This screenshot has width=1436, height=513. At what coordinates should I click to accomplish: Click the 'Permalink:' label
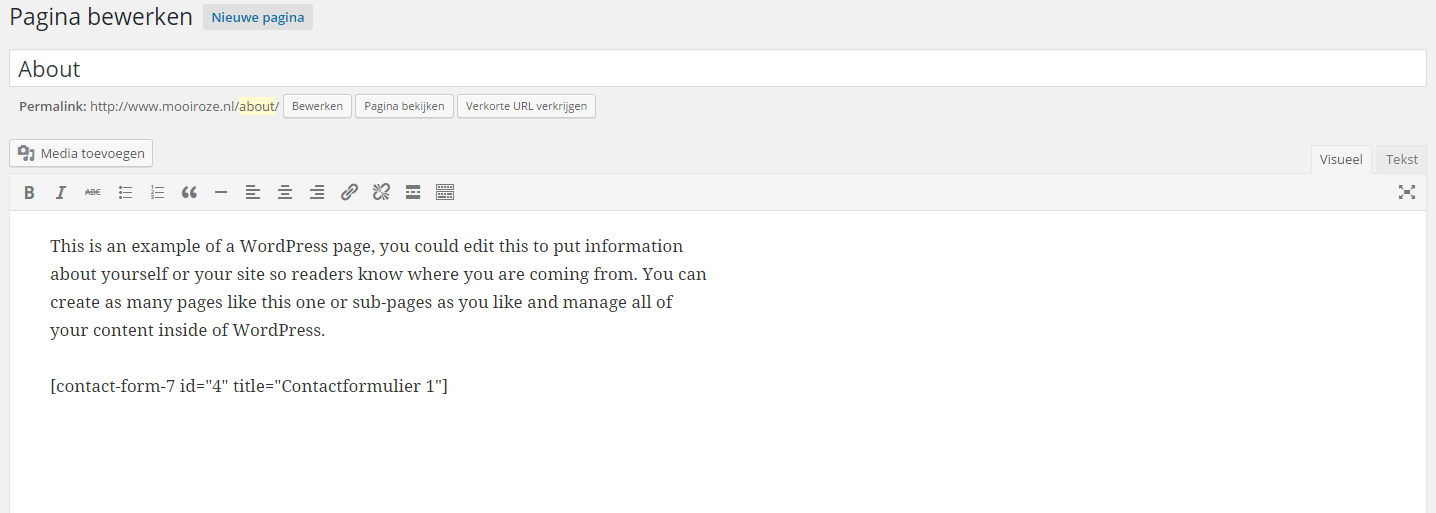(x=53, y=106)
